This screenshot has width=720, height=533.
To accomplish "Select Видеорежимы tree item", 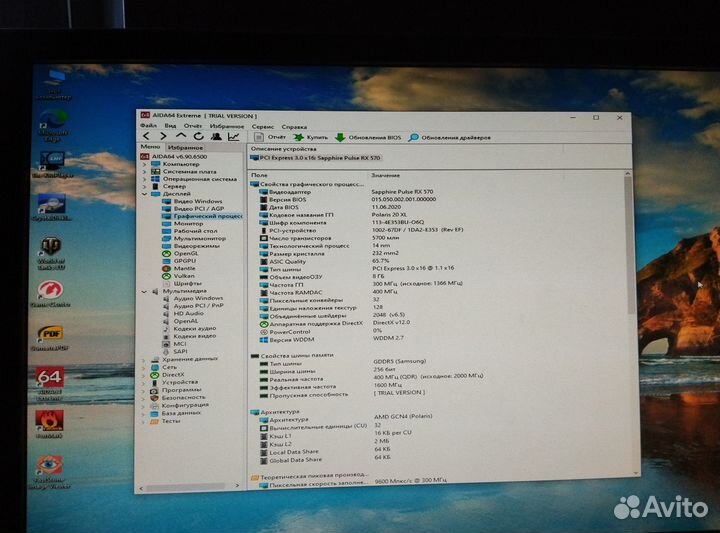I will tap(191, 246).
